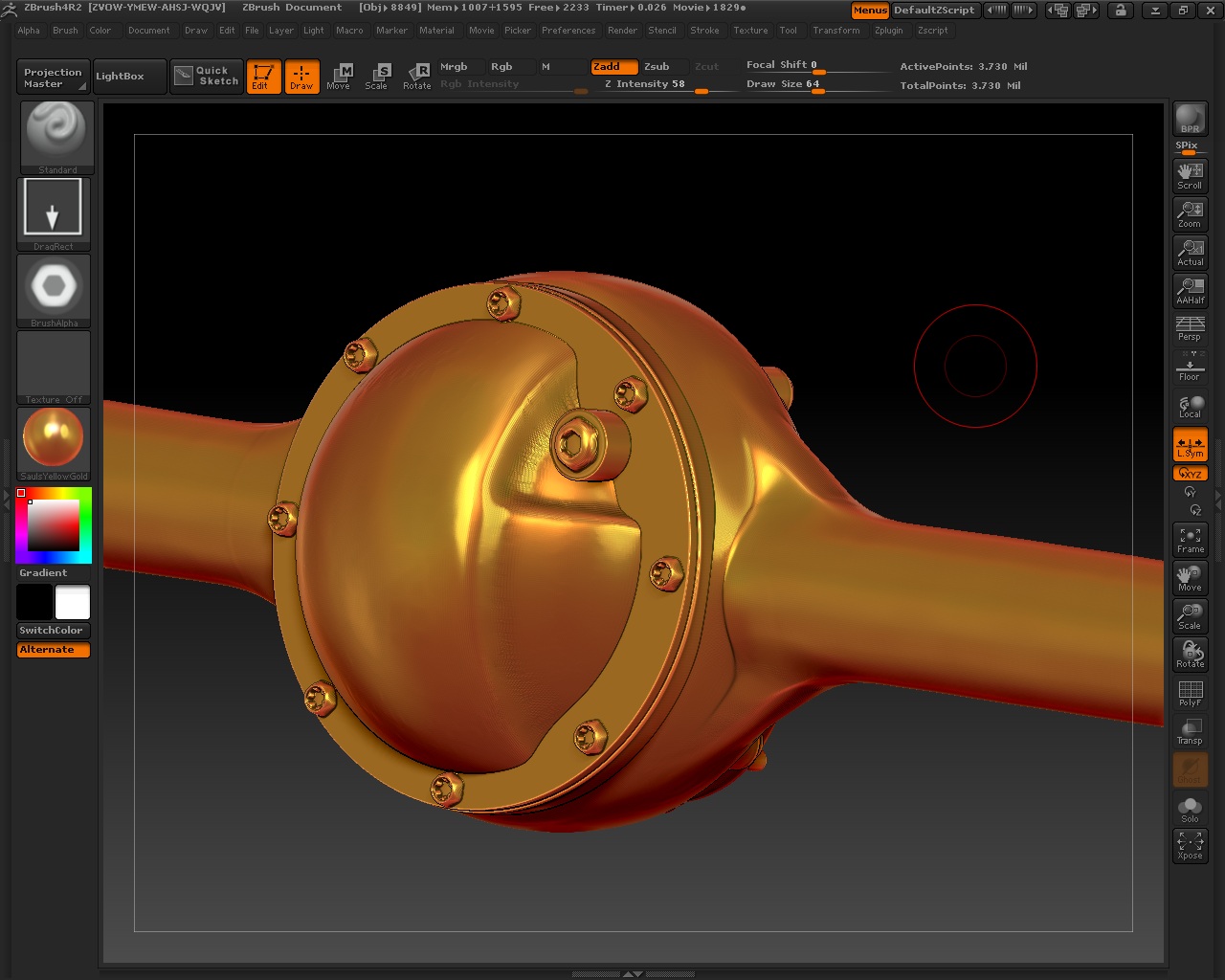This screenshot has width=1225, height=980.
Task: Click SwitchColor to swap colors
Action: [53, 630]
